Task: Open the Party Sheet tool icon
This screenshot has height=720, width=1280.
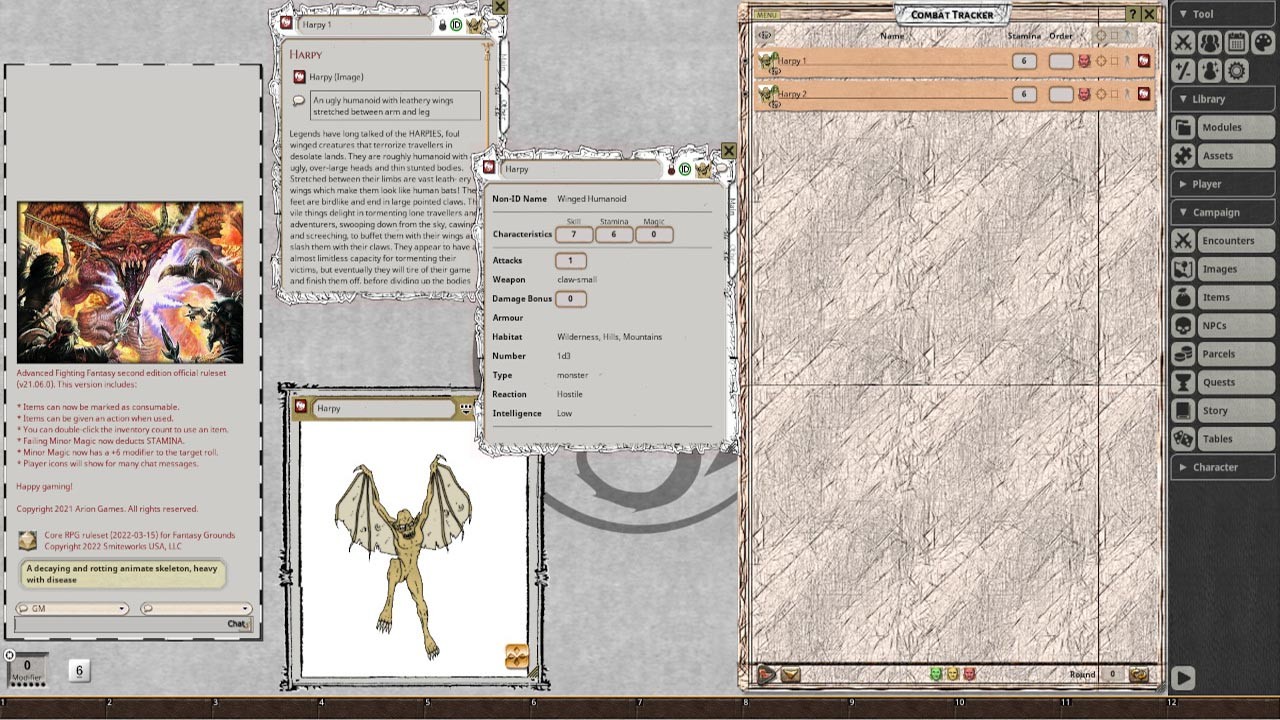Action: click(x=1210, y=42)
